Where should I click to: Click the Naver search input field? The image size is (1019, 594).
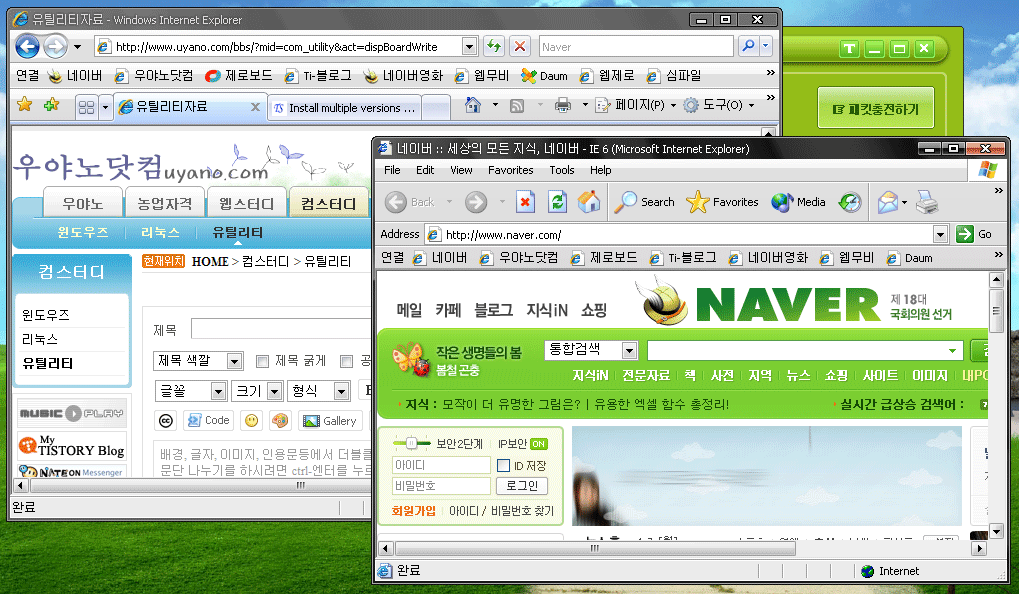(x=805, y=351)
